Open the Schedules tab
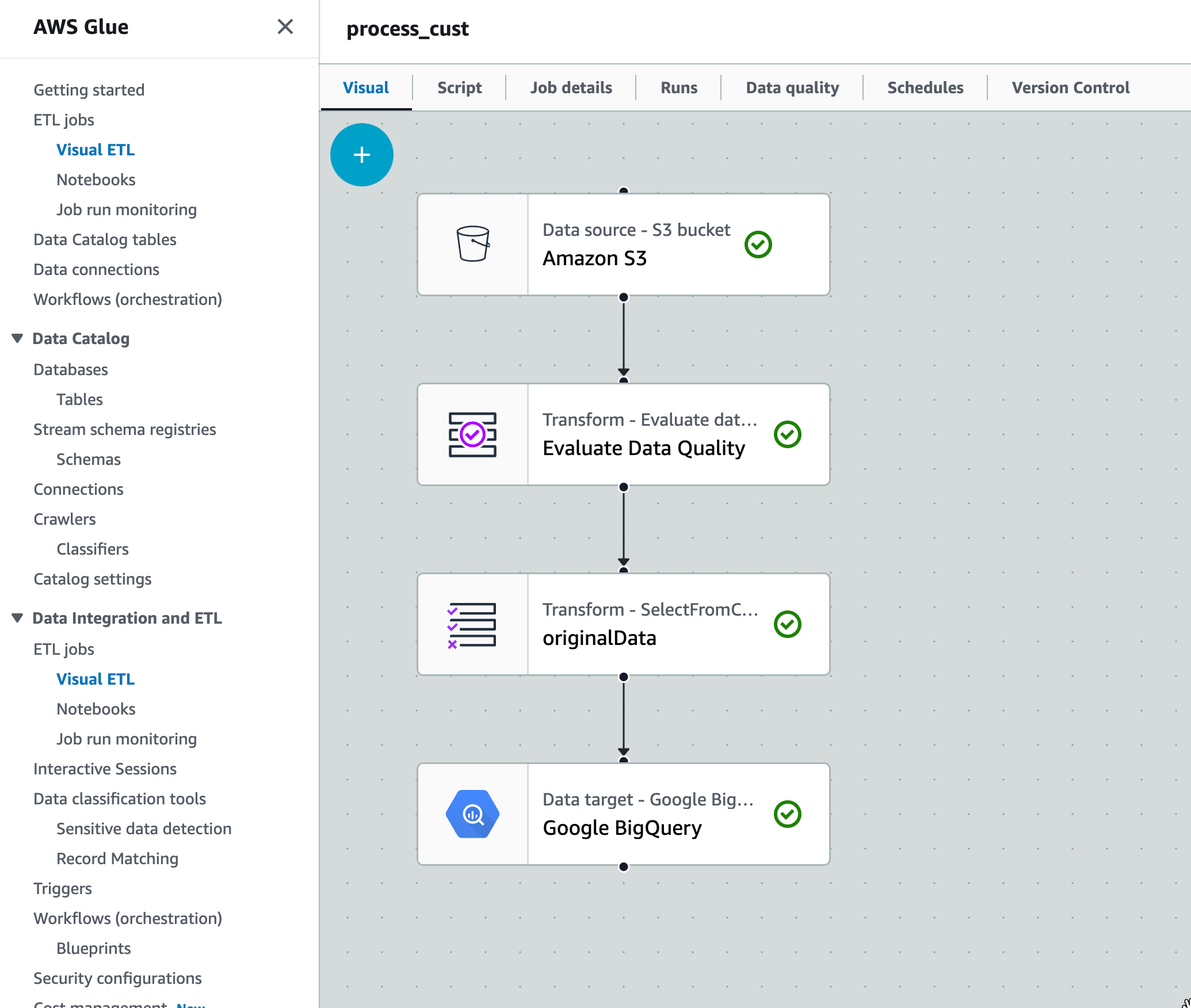 [x=925, y=87]
